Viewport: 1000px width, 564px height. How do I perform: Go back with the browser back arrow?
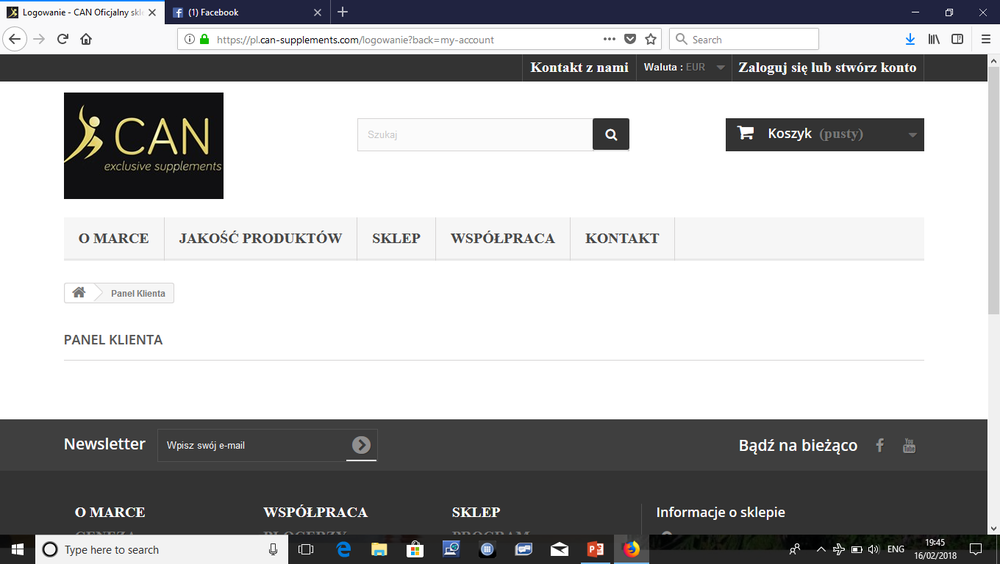coord(15,40)
